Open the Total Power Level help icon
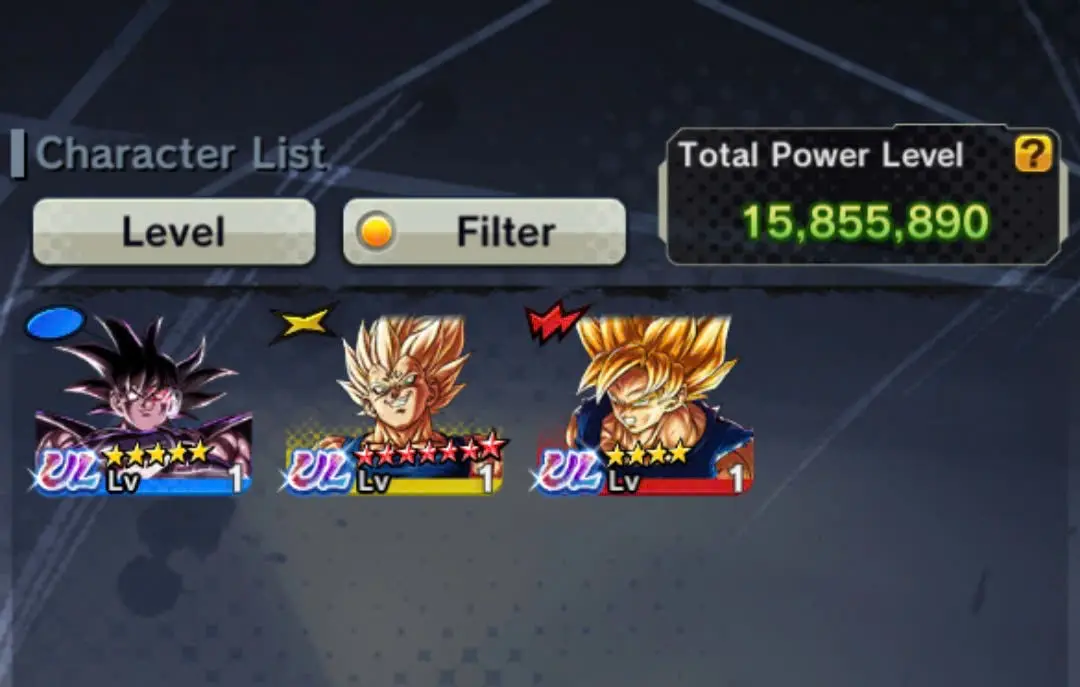The height and width of the screenshot is (687, 1080). 1032,153
